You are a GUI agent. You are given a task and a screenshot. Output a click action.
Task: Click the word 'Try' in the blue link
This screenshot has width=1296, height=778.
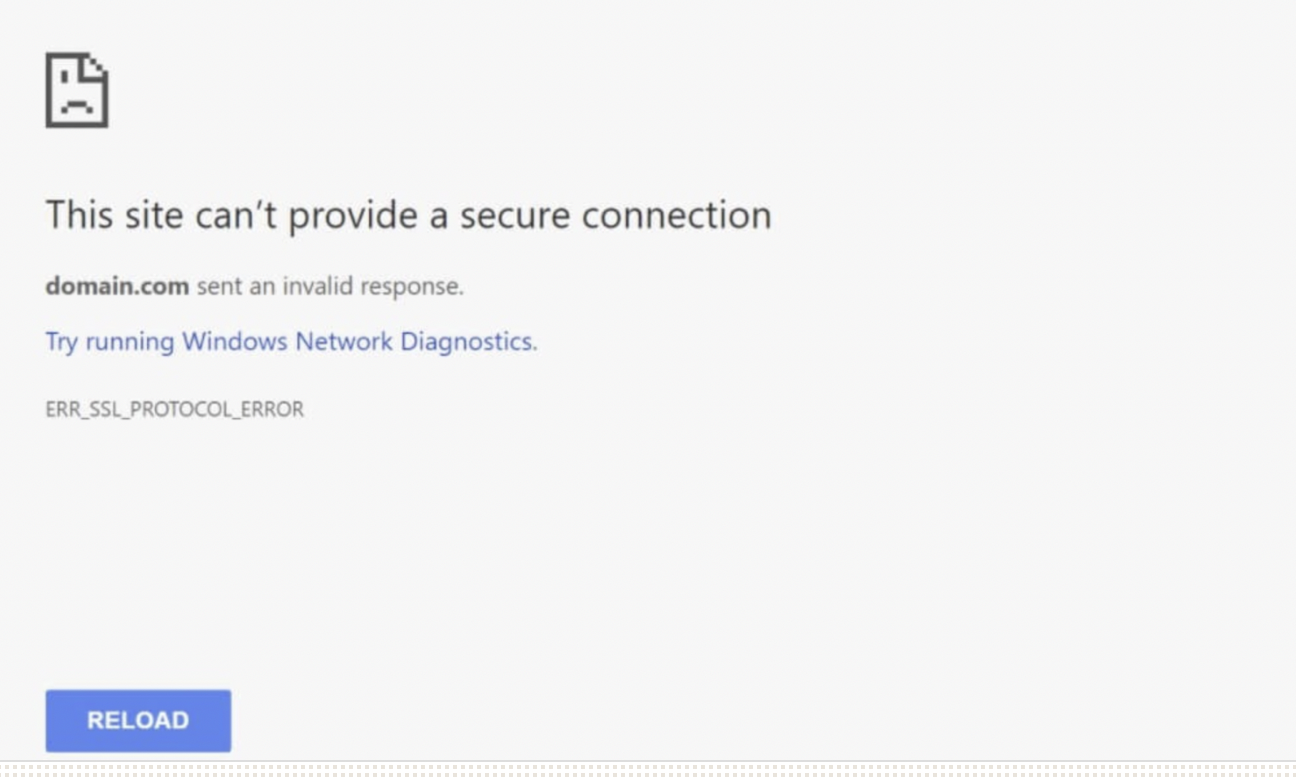point(61,343)
